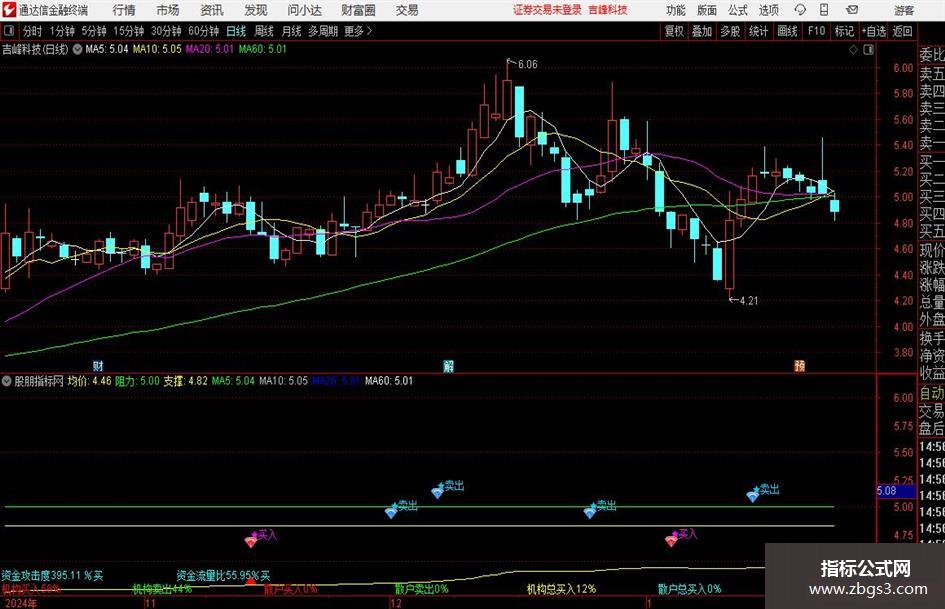Viewport: 945px width, 609px height.
Task: Open the 发现 menu
Action: click(x=256, y=10)
